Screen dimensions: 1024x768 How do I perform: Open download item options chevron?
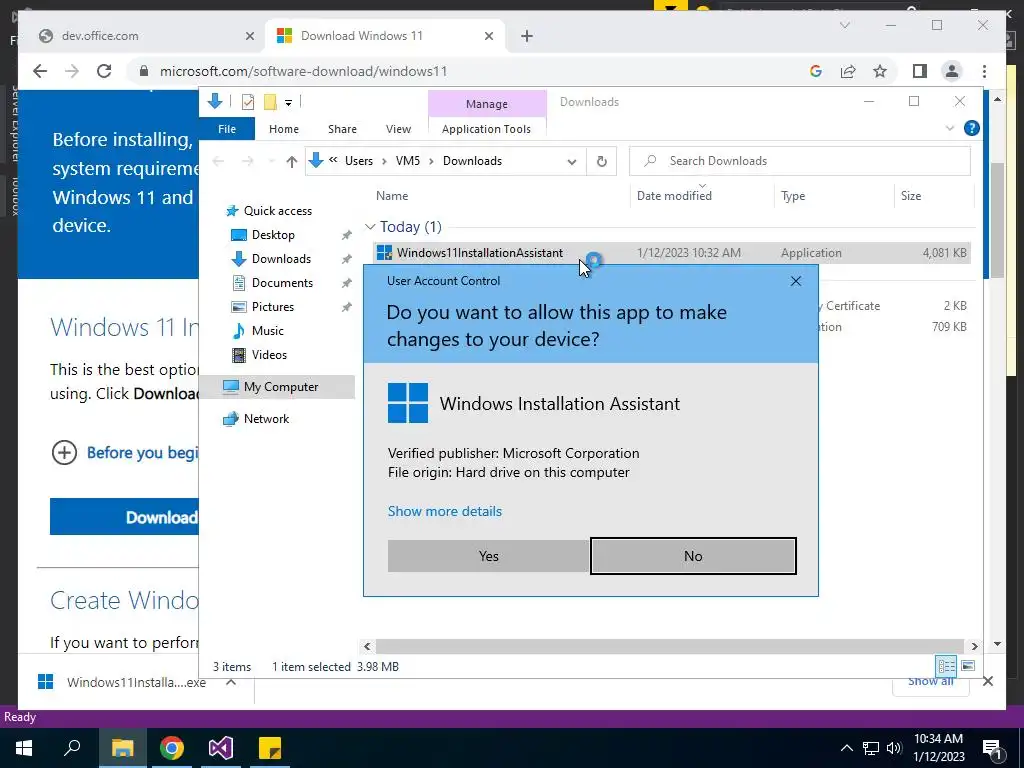[231, 682]
